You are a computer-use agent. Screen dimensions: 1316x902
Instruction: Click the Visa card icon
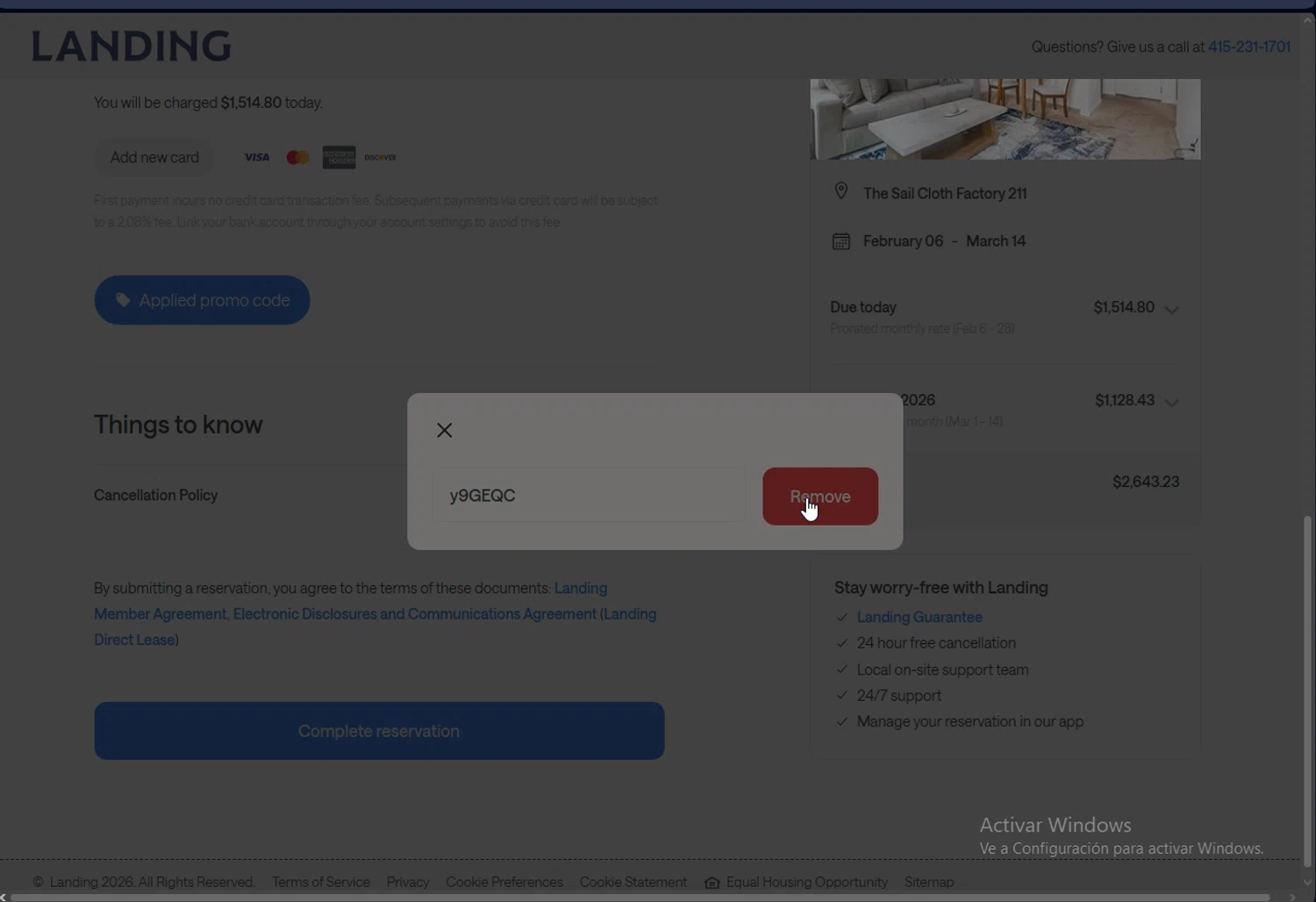point(256,158)
